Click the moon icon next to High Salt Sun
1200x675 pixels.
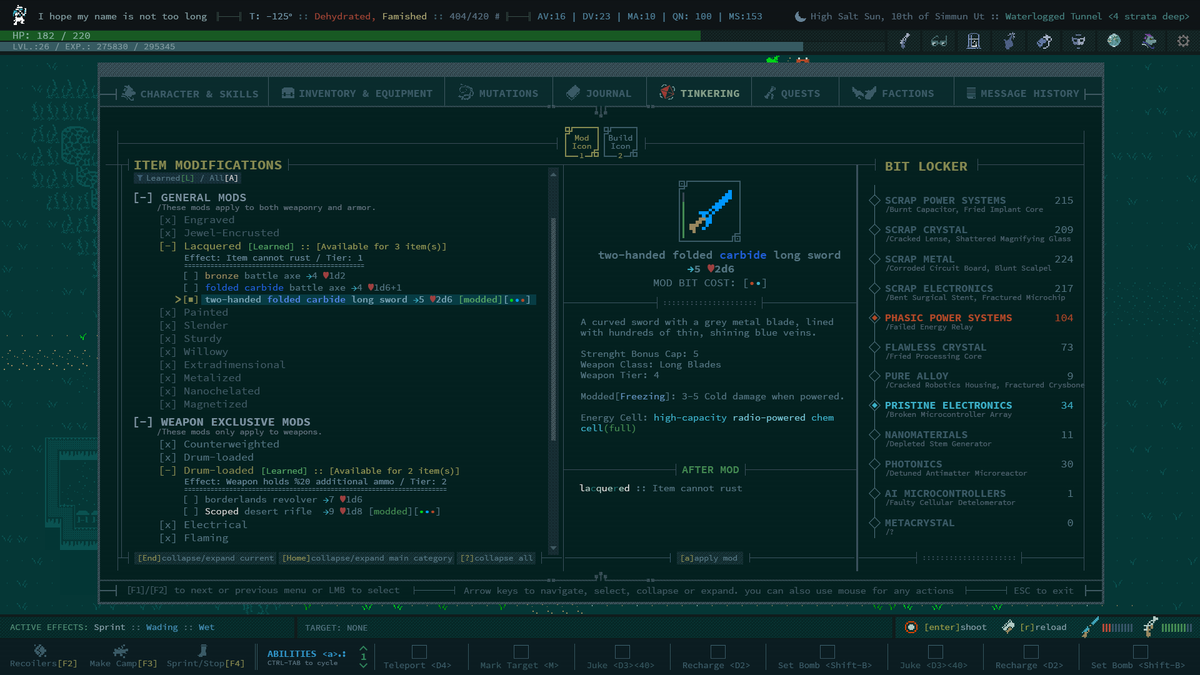800,16
